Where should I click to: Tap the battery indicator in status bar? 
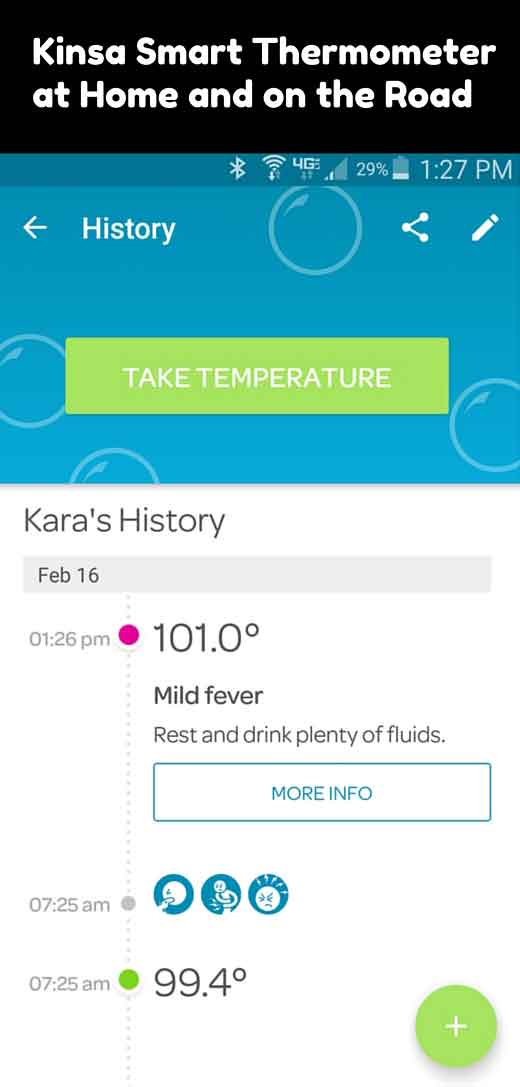[x=401, y=169]
